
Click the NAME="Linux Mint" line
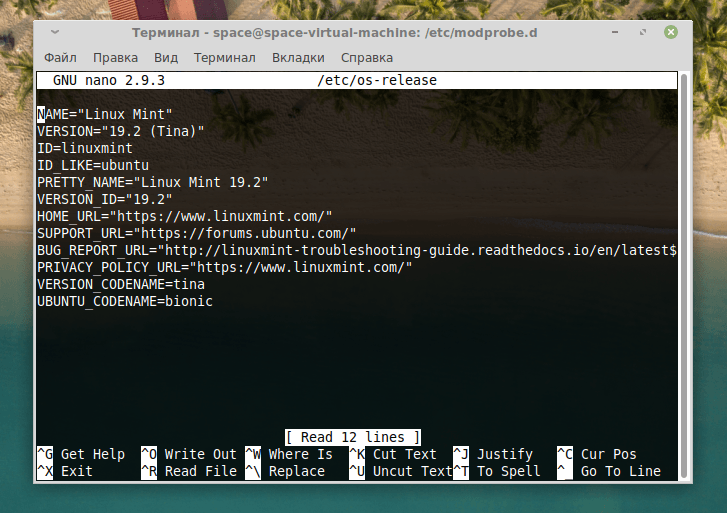105,114
